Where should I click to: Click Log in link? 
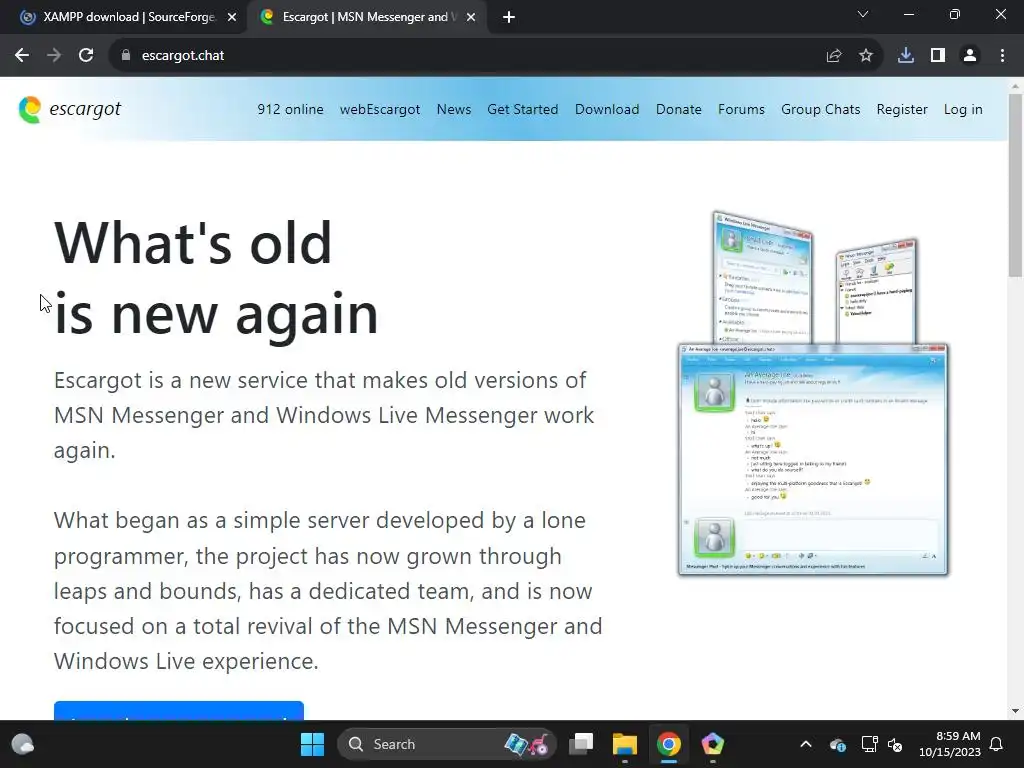coord(963,109)
